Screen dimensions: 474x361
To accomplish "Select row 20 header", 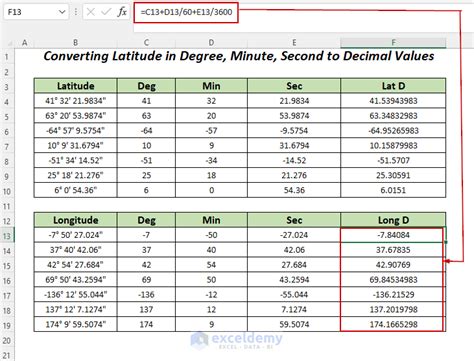I will [x=7, y=341].
